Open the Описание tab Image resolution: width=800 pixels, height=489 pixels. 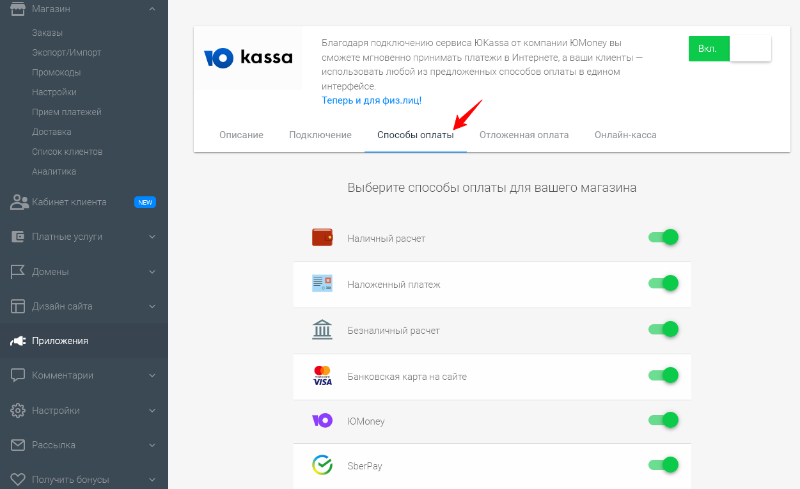[241, 135]
